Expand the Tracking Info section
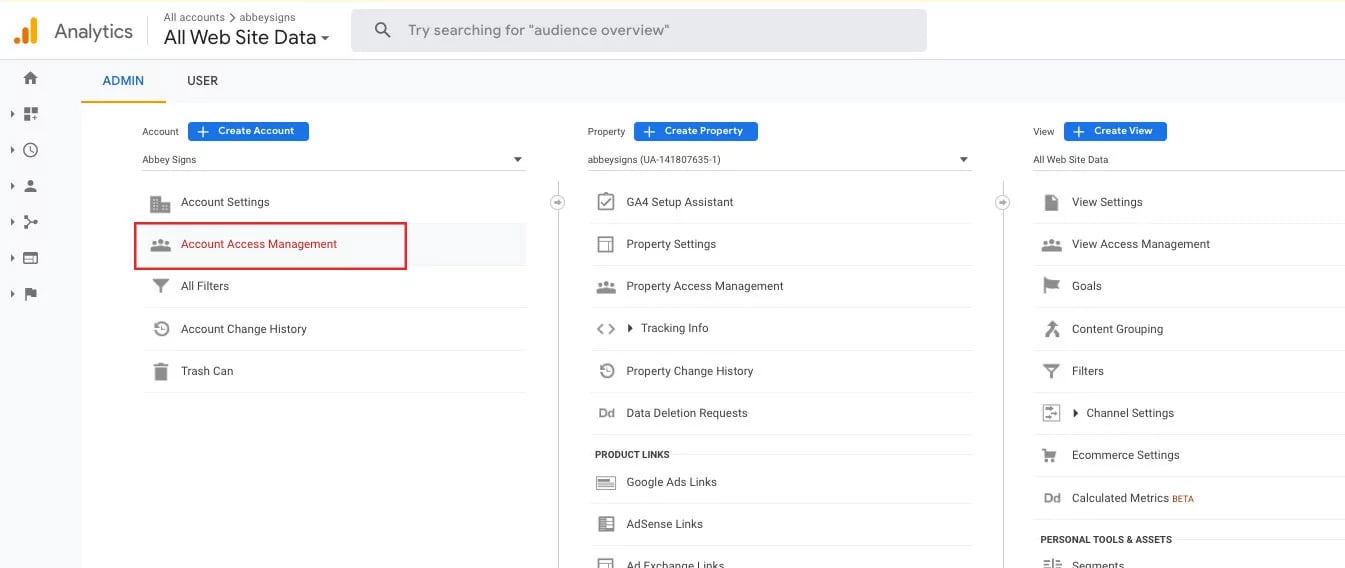 coord(630,328)
